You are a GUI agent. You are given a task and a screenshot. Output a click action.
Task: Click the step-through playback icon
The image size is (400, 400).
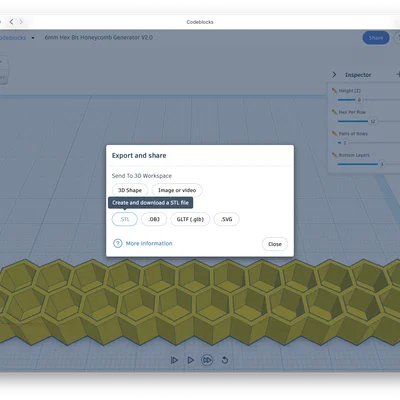point(174,360)
